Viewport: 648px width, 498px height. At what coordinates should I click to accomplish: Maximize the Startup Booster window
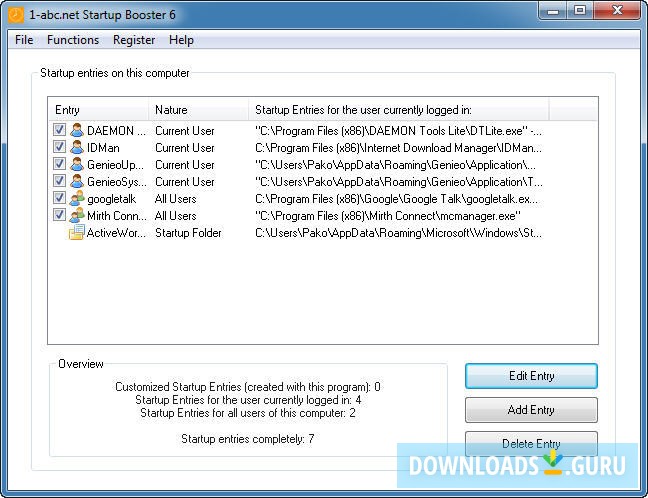580,11
